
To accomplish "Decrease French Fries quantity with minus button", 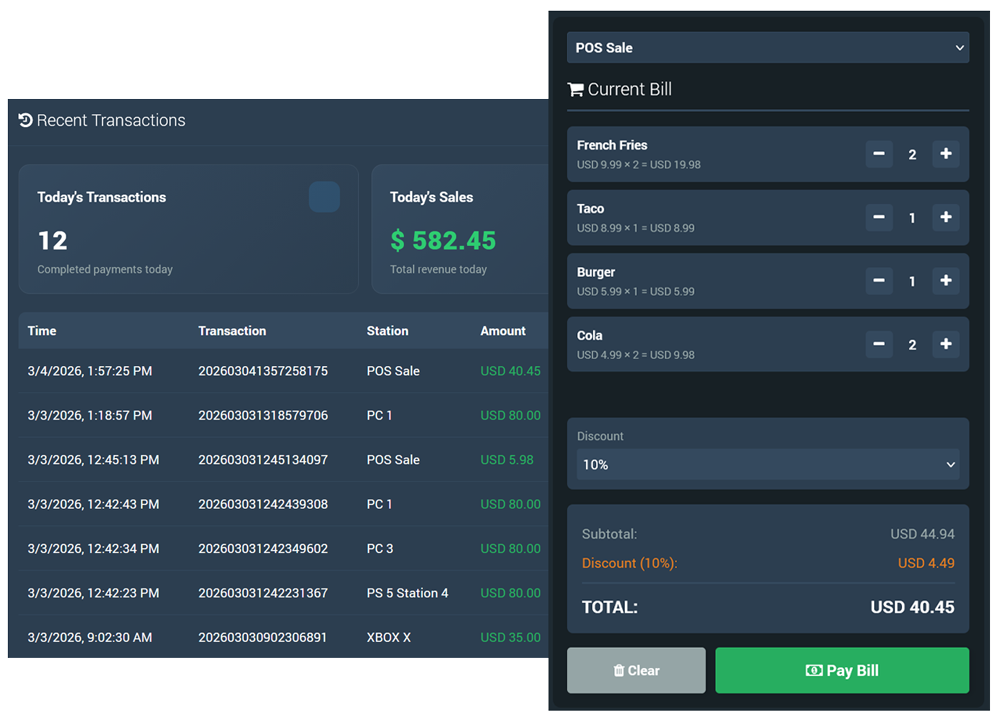I will (x=879, y=154).
